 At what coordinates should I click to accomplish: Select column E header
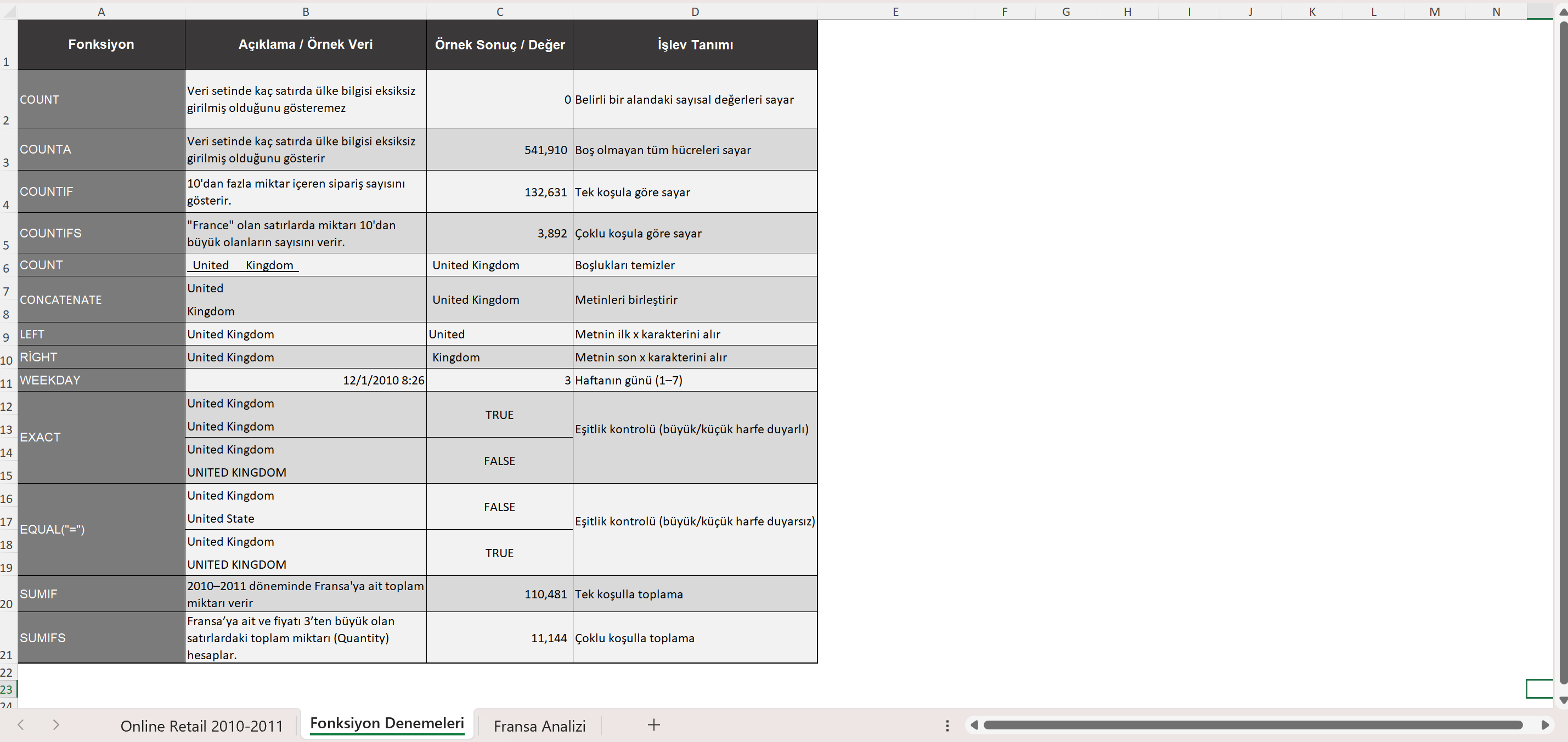pyautogui.click(x=895, y=12)
